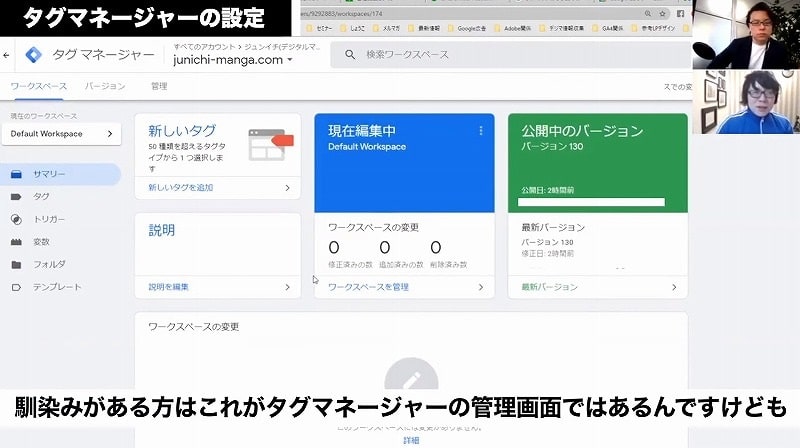Click the pencil edit icon in workspace changes
800x448 pixels.
tap(411, 378)
